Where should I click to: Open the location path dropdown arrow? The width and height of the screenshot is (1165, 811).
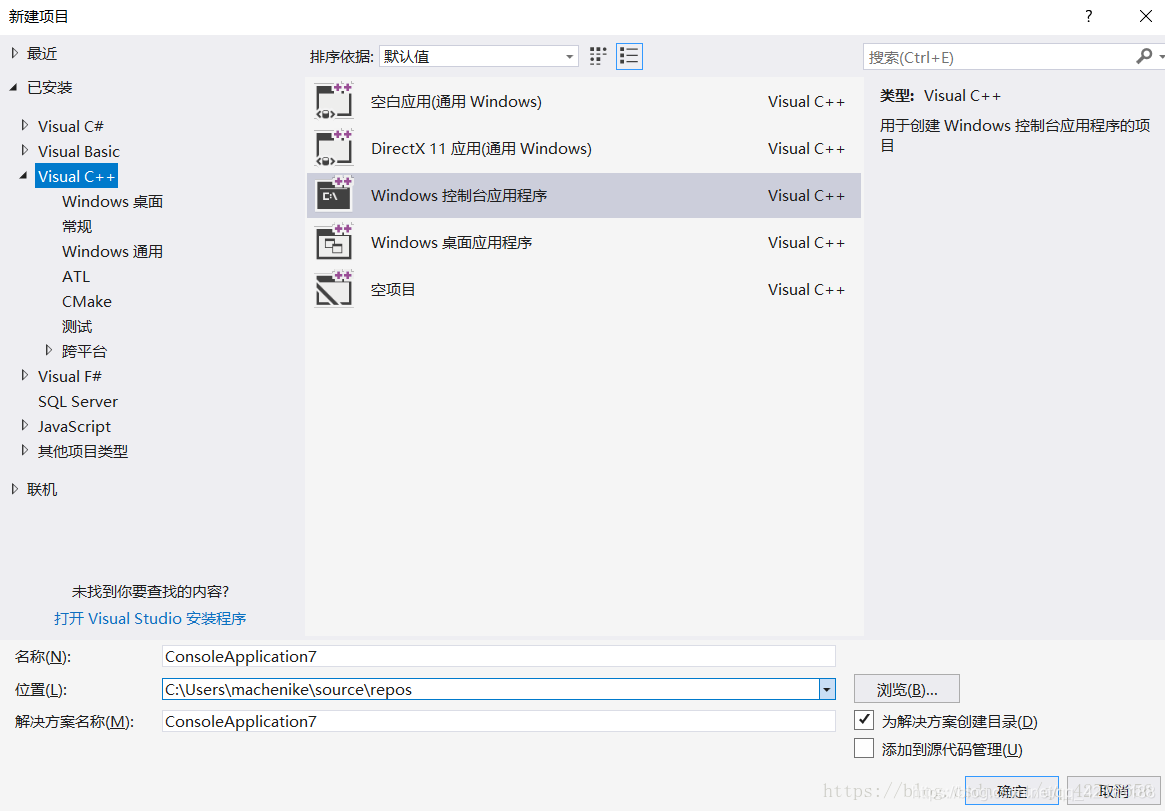tap(826, 690)
